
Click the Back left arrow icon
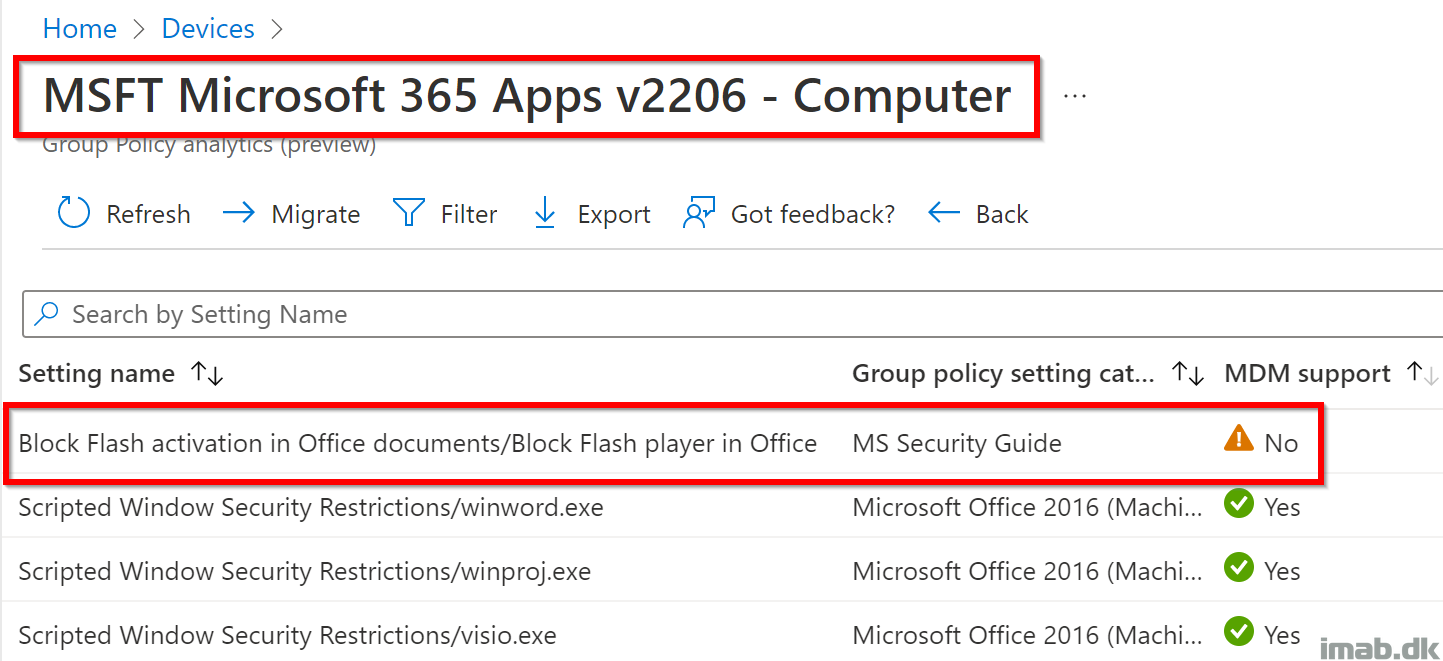click(944, 213)
